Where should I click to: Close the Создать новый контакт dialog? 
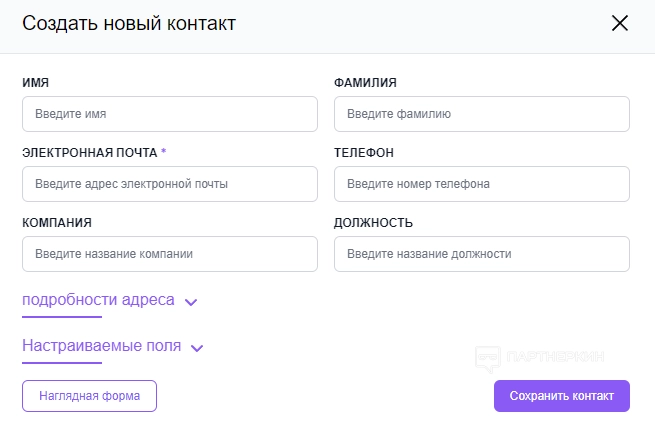620,23
